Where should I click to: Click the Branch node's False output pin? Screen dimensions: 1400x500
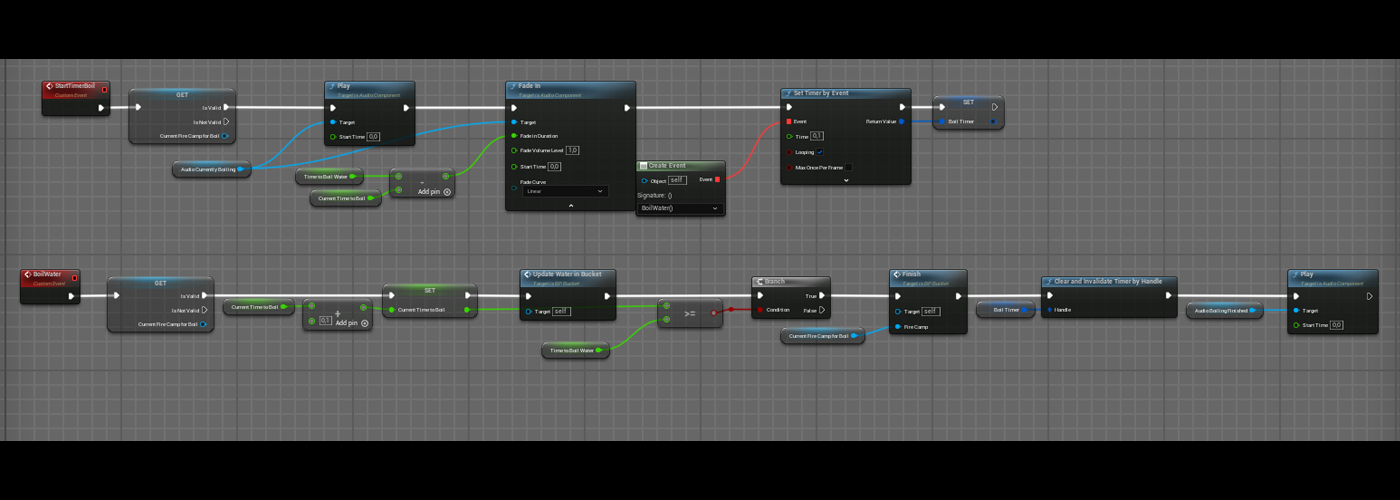[x=822, y=310]
